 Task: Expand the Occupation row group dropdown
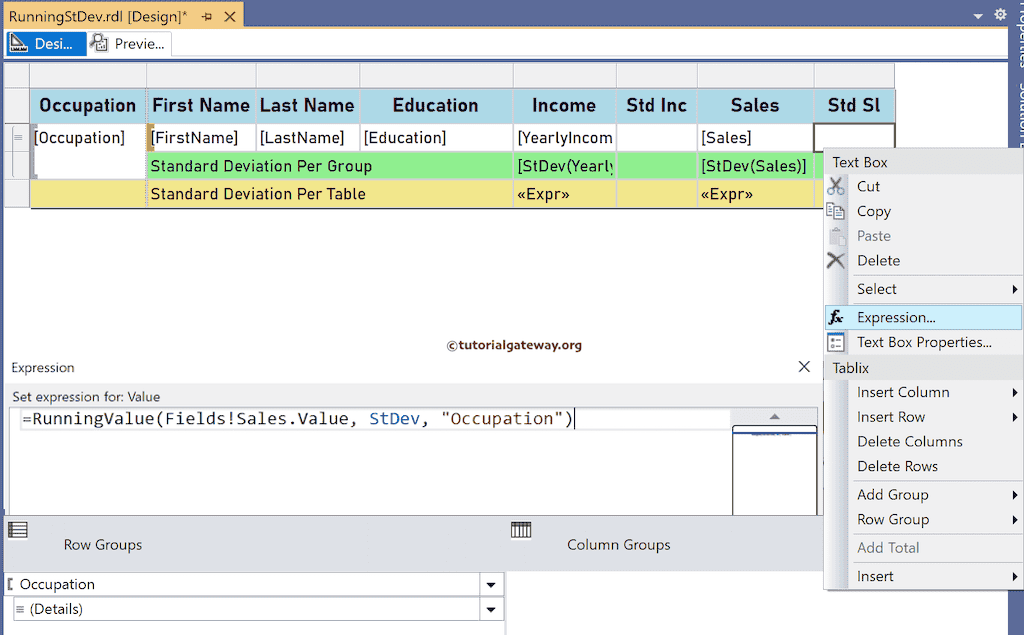tap(490, 584)
